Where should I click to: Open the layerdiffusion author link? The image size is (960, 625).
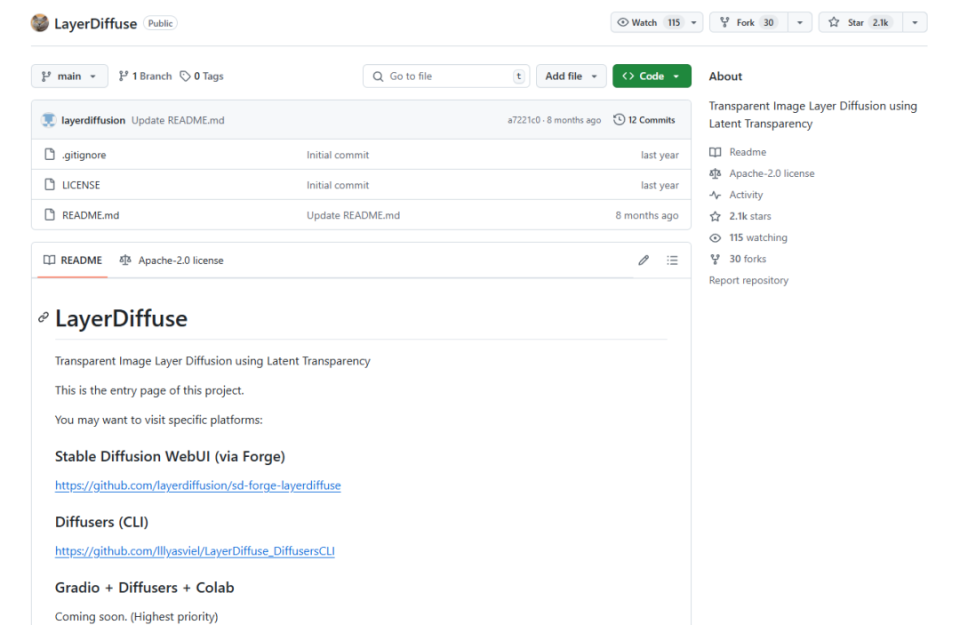[x=93, y=120]
